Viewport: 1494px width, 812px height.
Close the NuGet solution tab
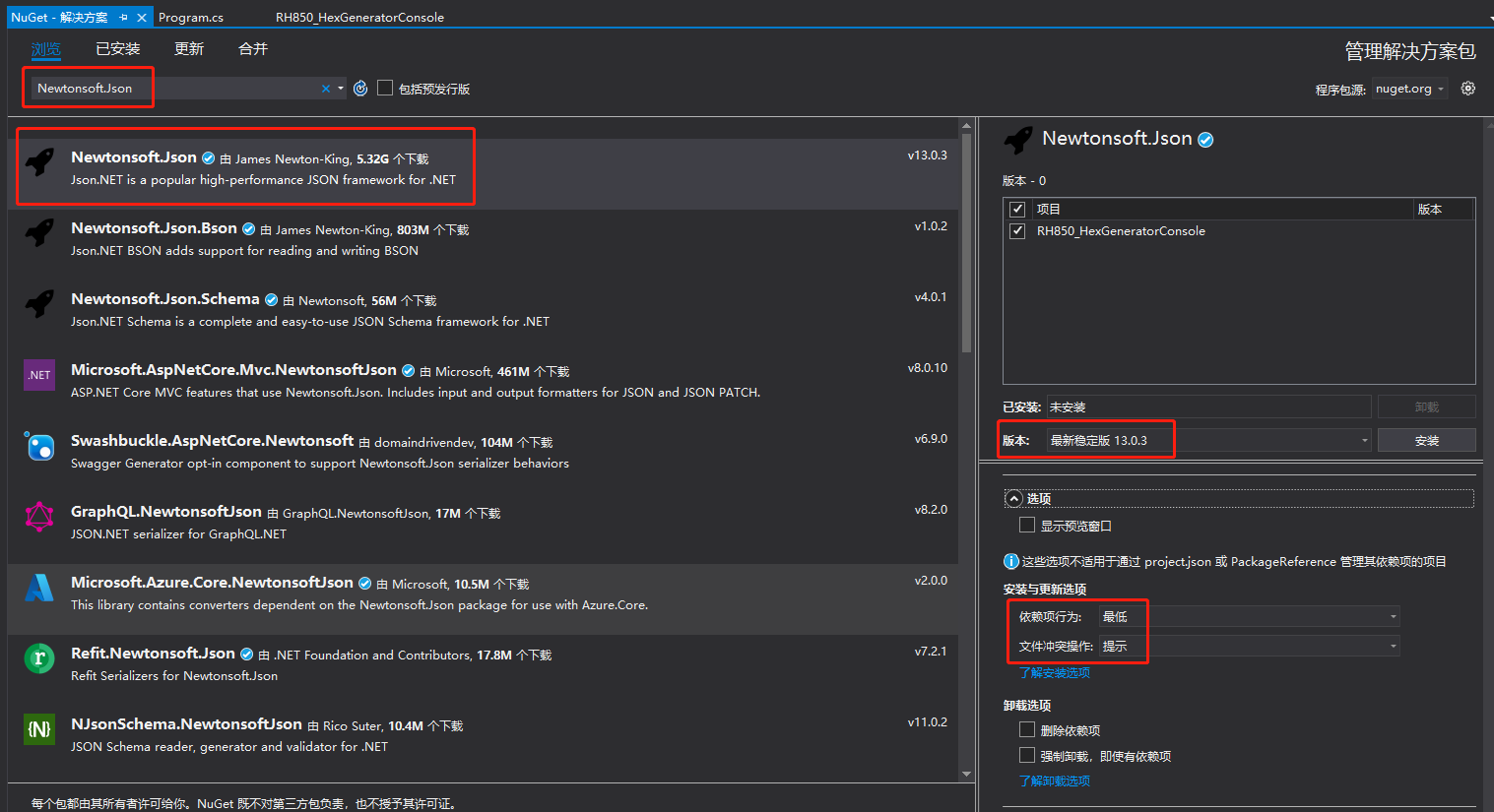(142, 18)
